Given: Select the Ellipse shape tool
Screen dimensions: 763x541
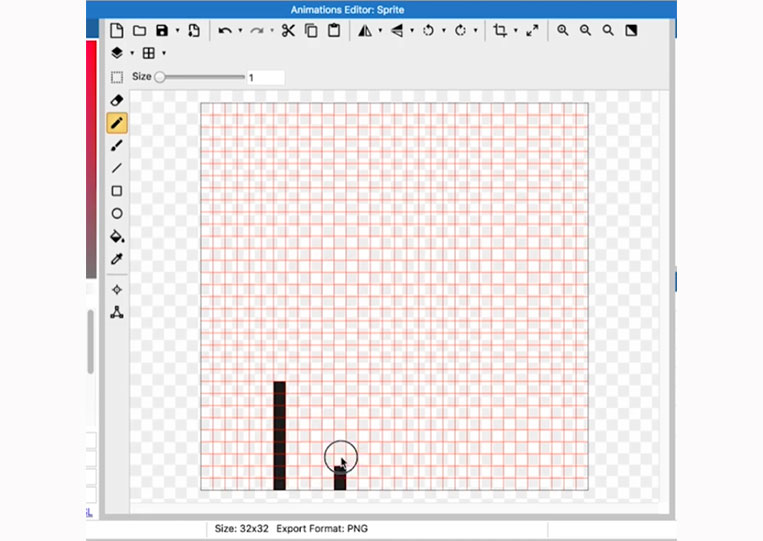Looking at the screenshot, I should pyautogui.click(x=117, y=214).
